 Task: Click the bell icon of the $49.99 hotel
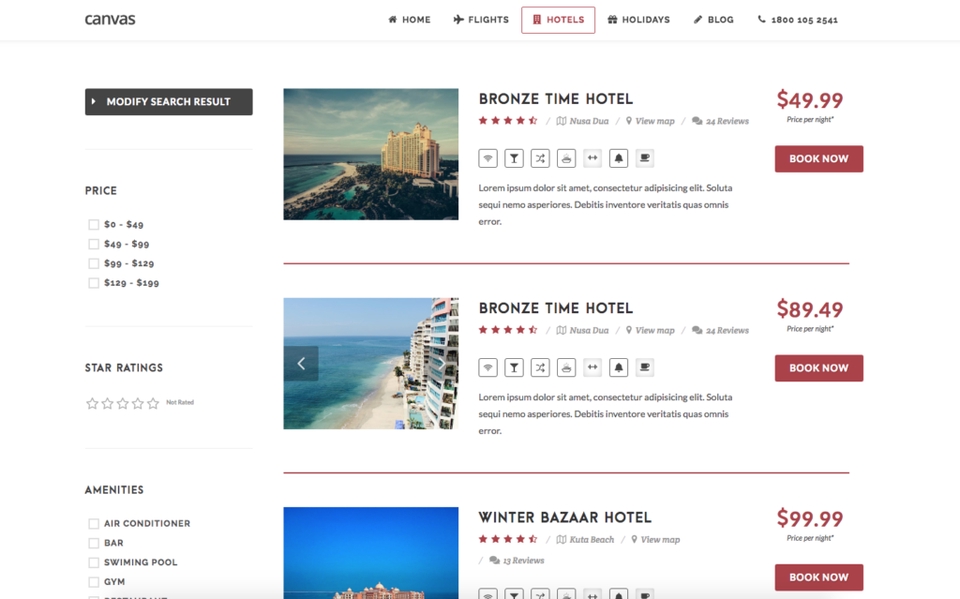(618, 159)
